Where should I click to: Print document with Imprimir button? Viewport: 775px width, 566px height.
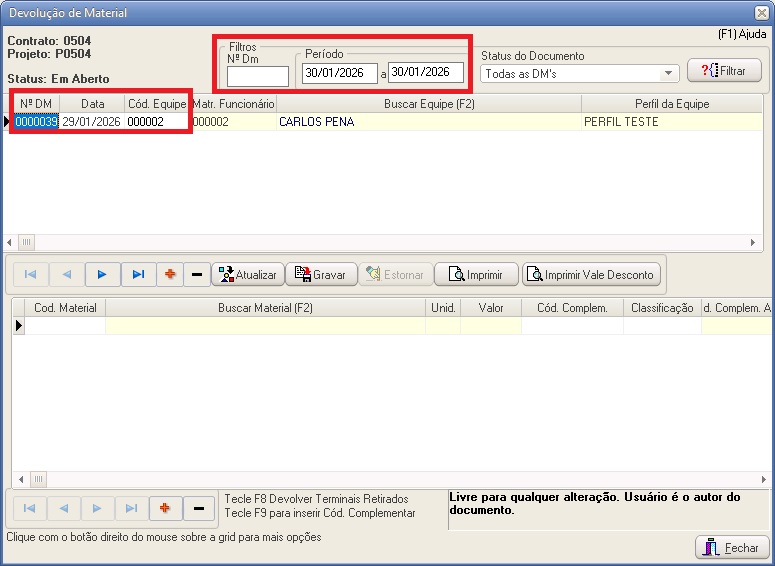click(x=482, y=274)
